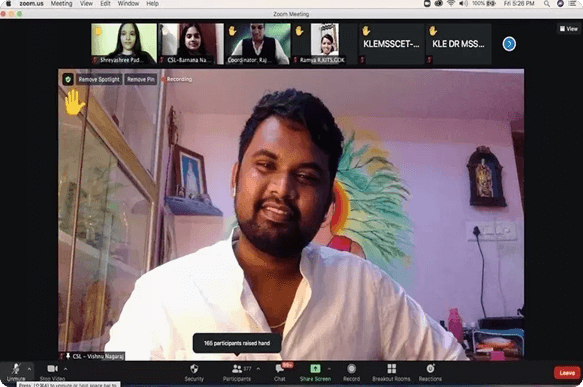Expand the arrow next to Participants
Viewport: 583px width, 387px height.
pyautogui.click(x=258, y=369)
